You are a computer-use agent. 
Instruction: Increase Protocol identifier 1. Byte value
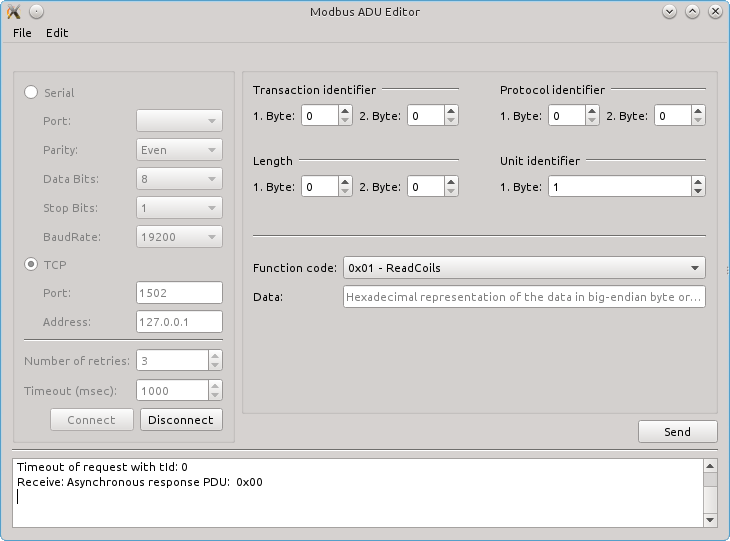[x=592, y=111]
